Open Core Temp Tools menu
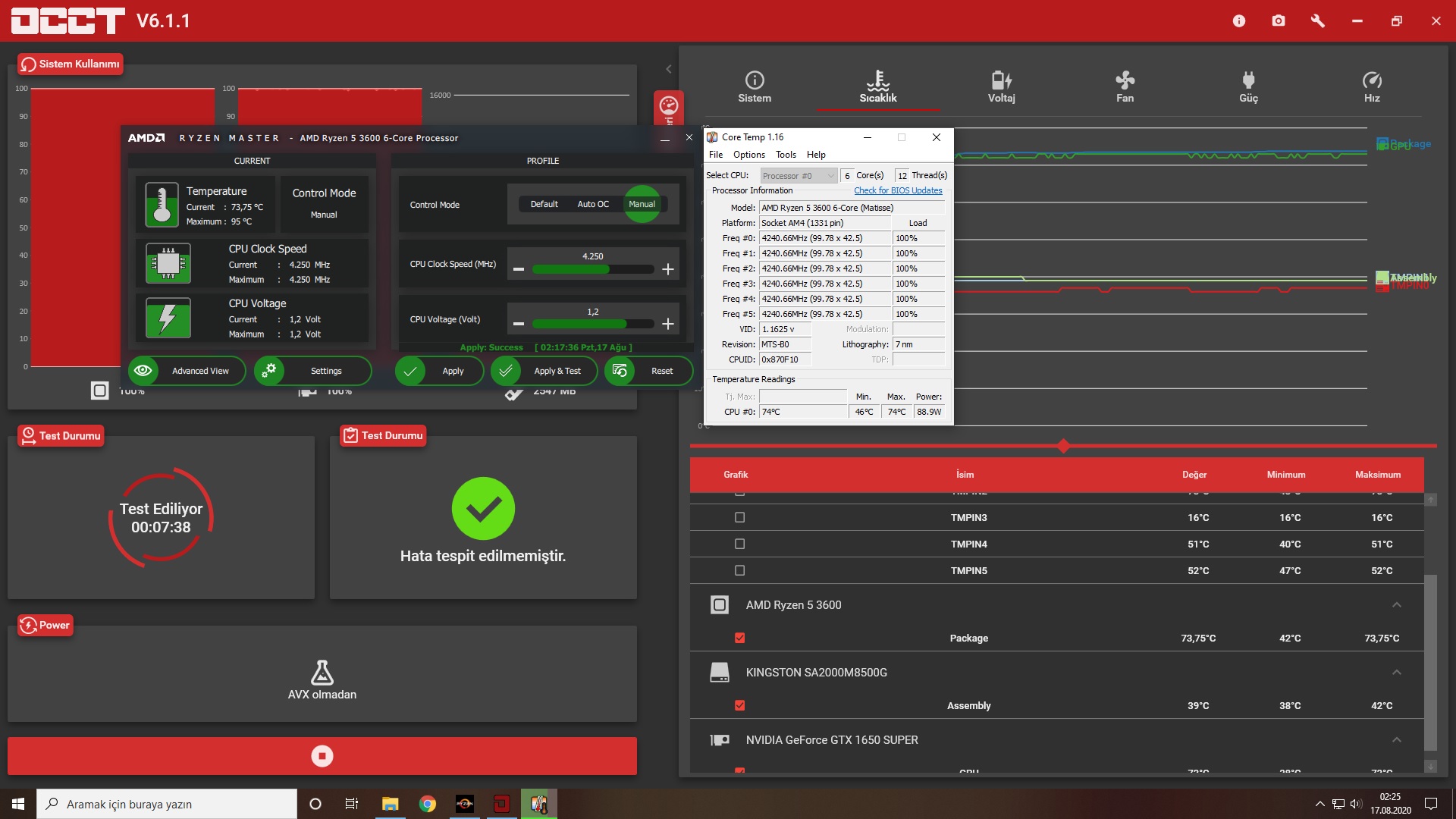This screenshot has width=1456, height=819. (x=786, y=155)
